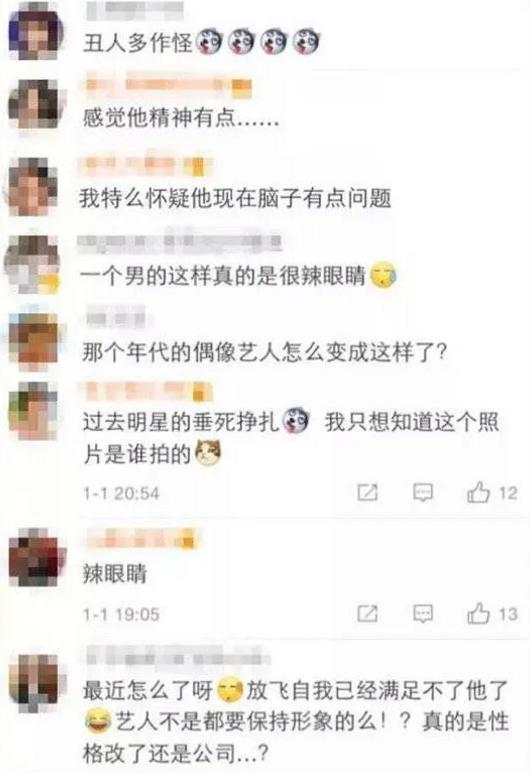The width and height of the screenshot is (530, 773).
Task: Like the comment posted at 1-1 20:54
Action: pos(478,492)
